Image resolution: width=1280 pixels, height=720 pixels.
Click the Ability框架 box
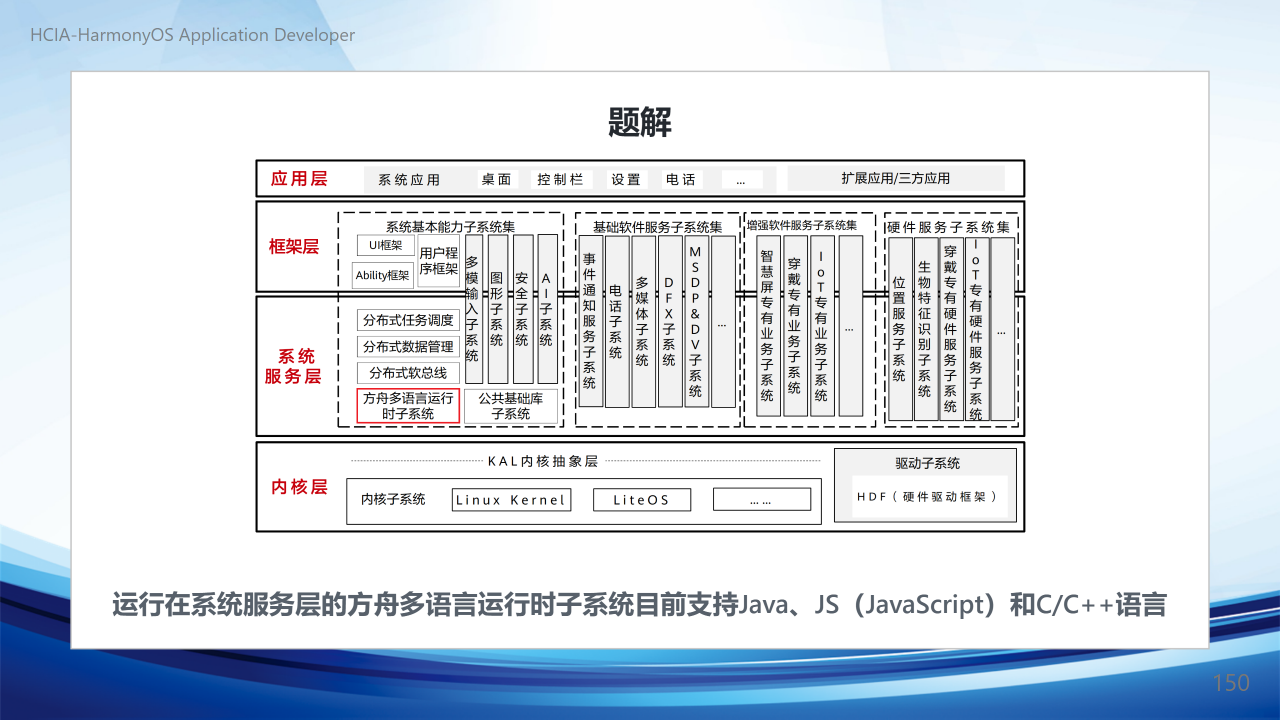(x=382, y=275)
